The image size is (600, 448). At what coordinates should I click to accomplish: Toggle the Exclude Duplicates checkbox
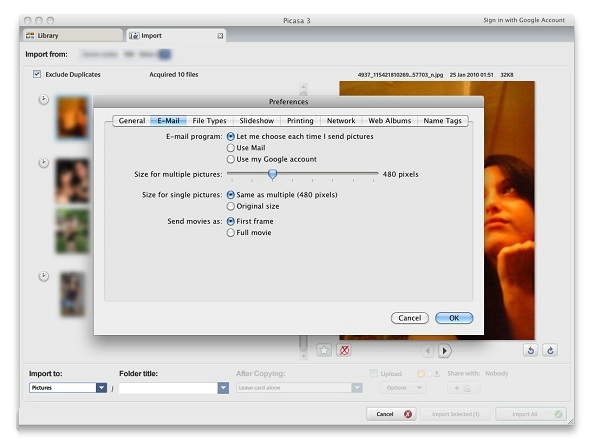[37, 74]
